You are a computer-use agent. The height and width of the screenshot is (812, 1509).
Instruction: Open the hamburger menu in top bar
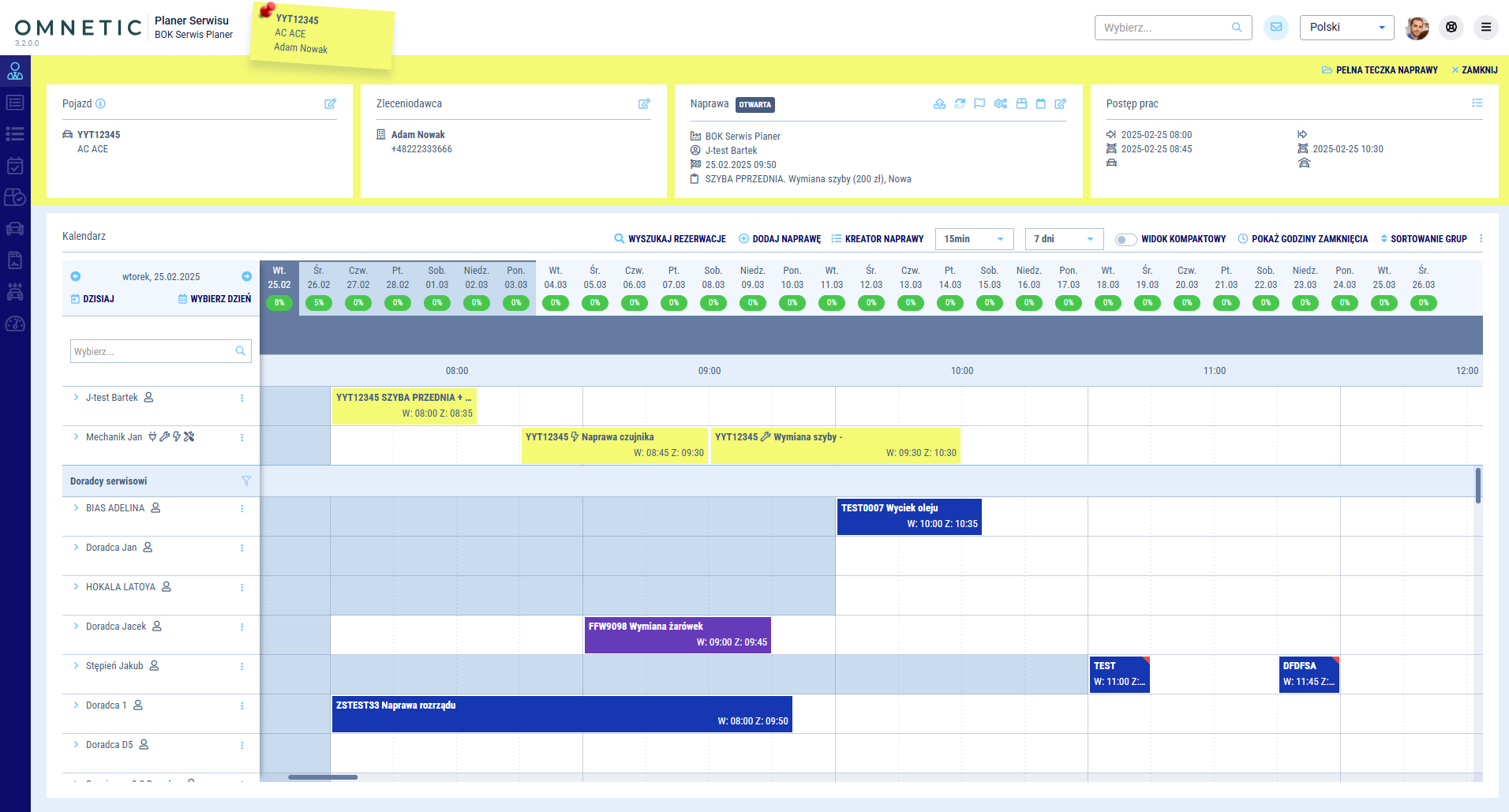pos(1485,28)
